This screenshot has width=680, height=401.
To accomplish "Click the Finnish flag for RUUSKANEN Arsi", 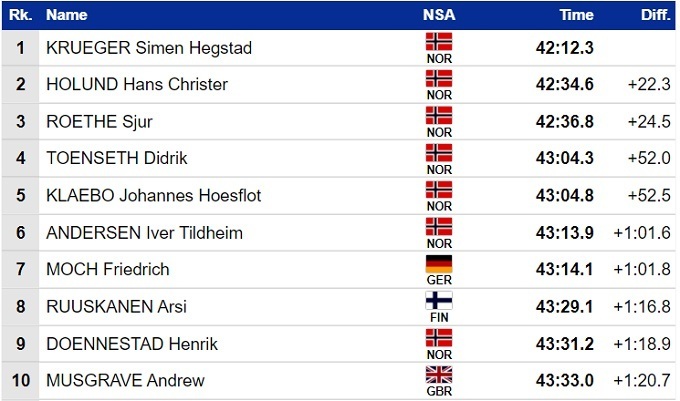I will [x=438, y=301].
